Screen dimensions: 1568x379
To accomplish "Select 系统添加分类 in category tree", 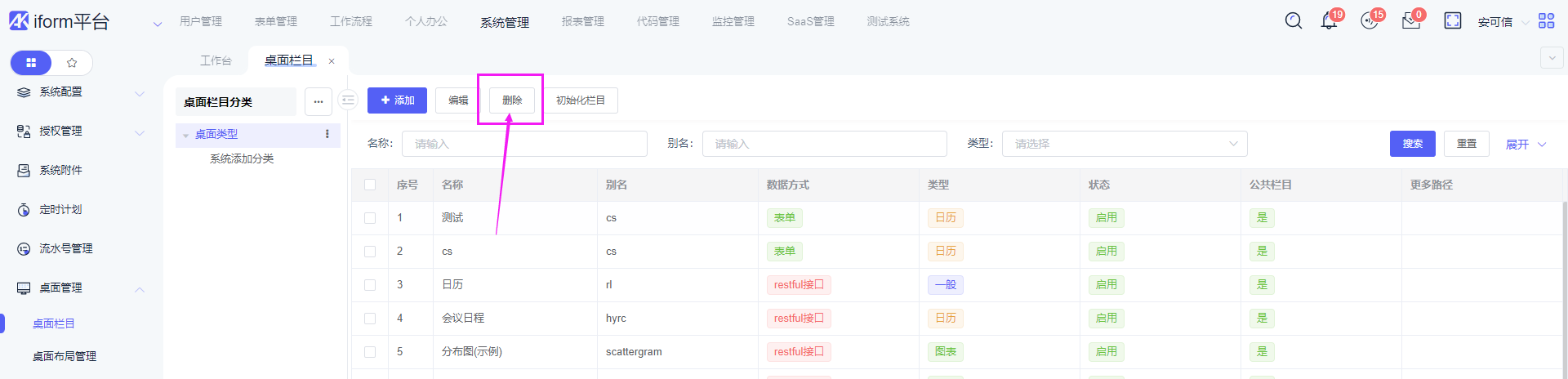I will coord(242,159).
